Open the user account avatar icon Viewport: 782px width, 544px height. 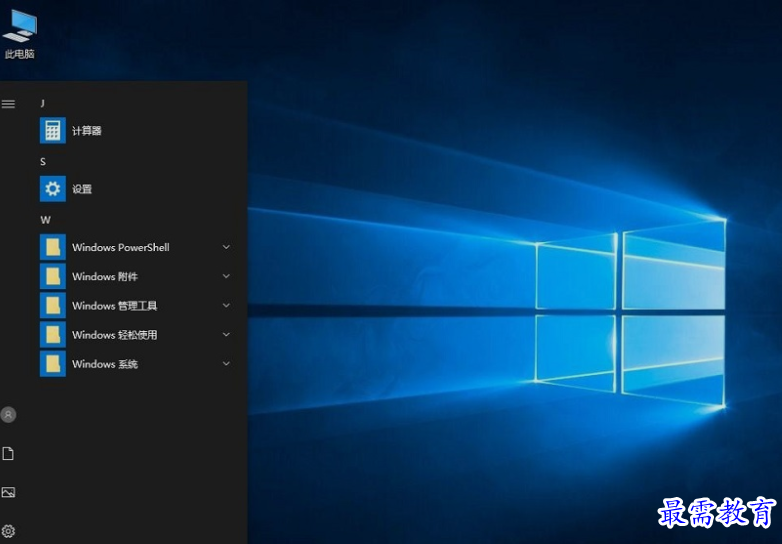[8, 414]
